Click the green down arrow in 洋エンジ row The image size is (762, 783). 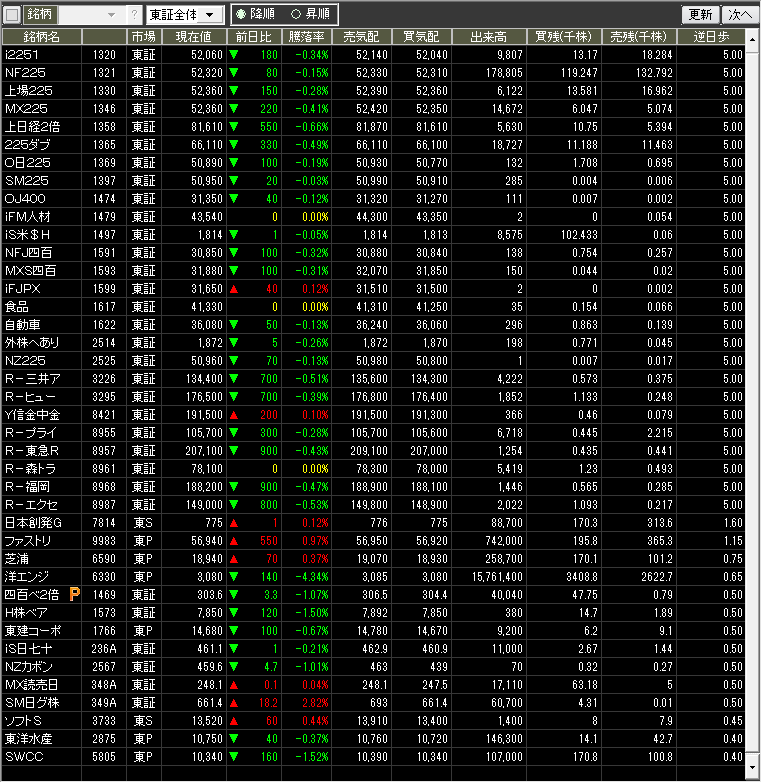(234, 576)
